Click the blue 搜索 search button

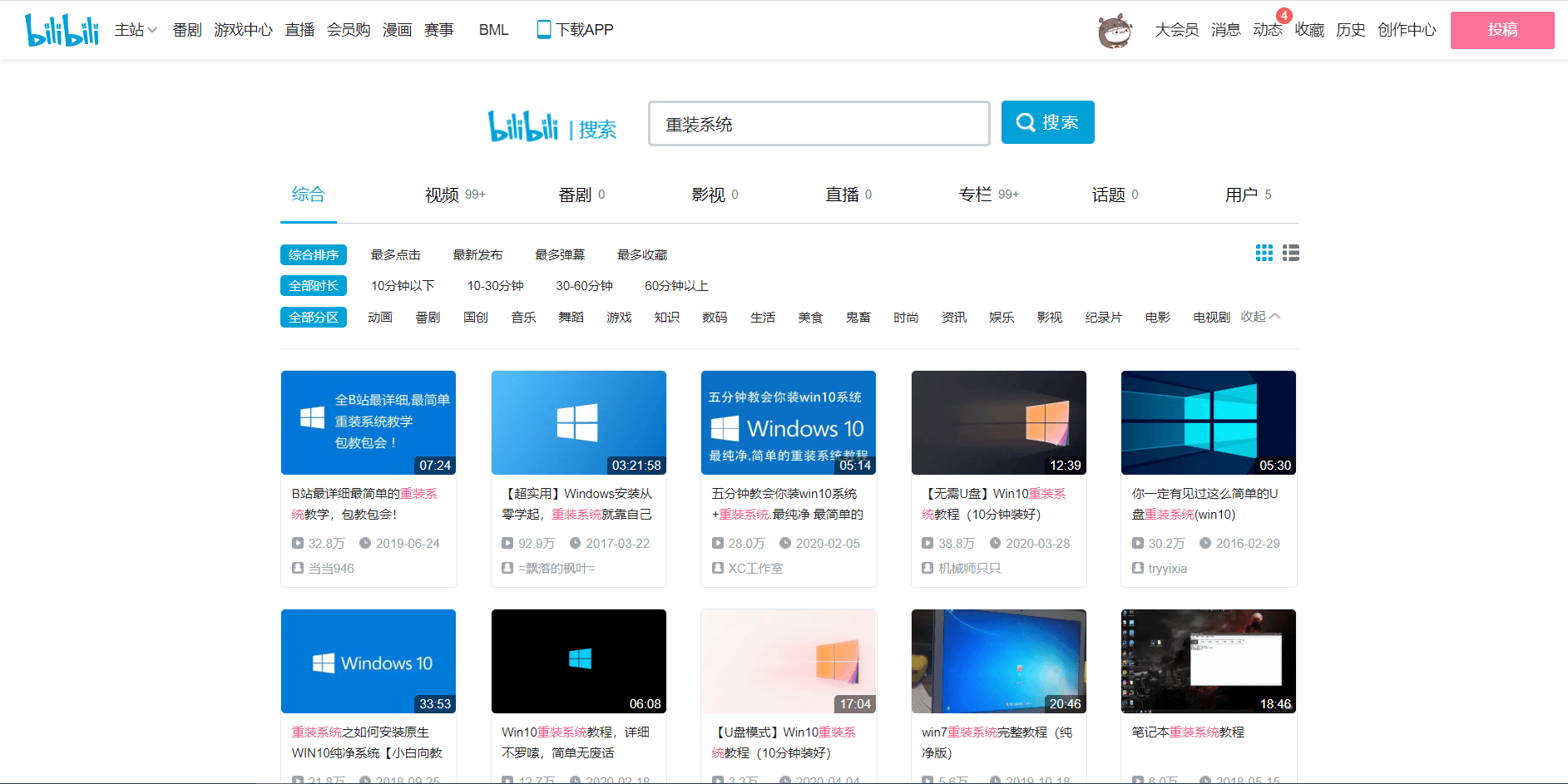click(1047, 122)
